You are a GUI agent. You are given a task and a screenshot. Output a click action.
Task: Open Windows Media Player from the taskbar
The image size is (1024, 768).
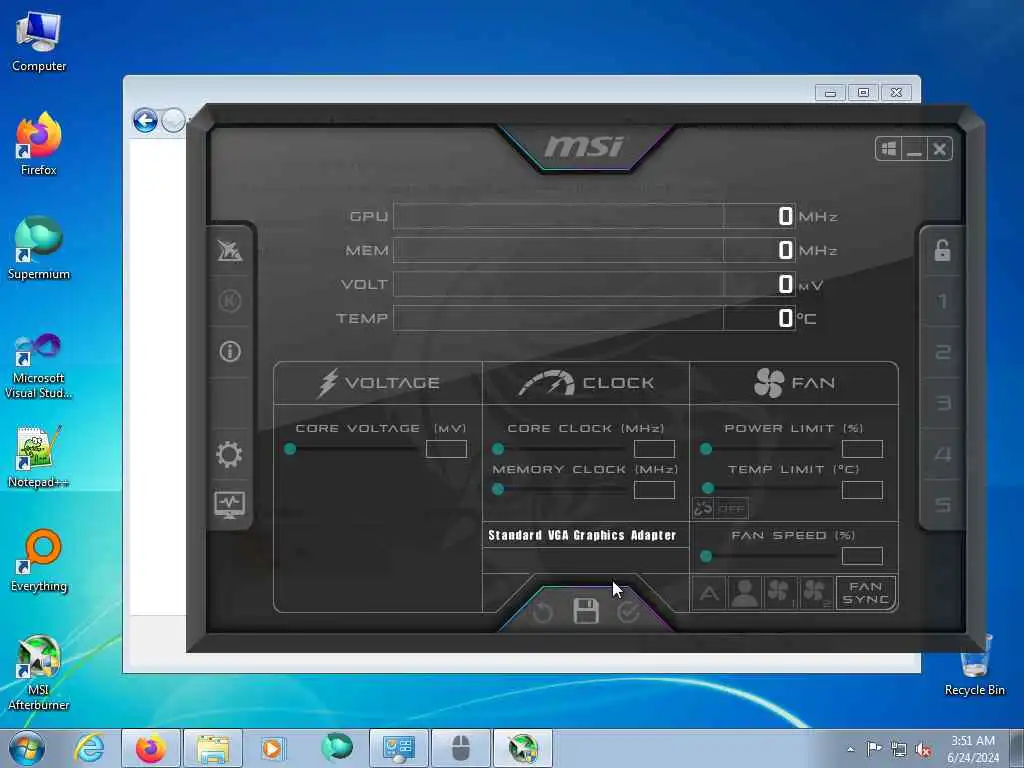274,748
